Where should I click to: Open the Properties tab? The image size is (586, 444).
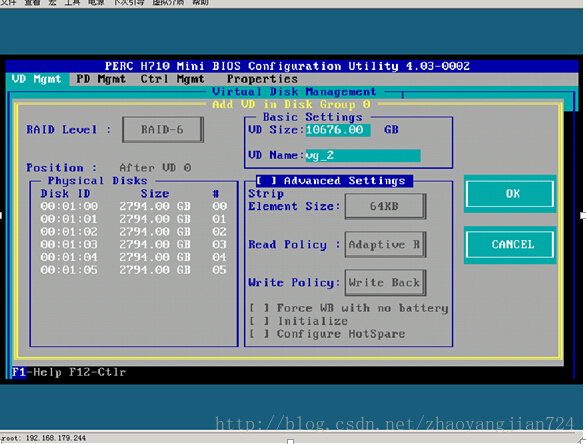click(262, 79)
